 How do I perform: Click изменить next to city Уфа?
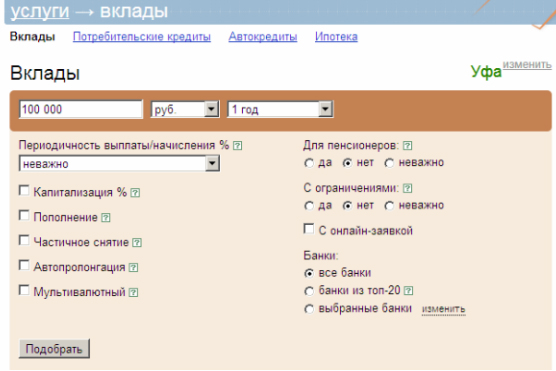coord(527,65)
